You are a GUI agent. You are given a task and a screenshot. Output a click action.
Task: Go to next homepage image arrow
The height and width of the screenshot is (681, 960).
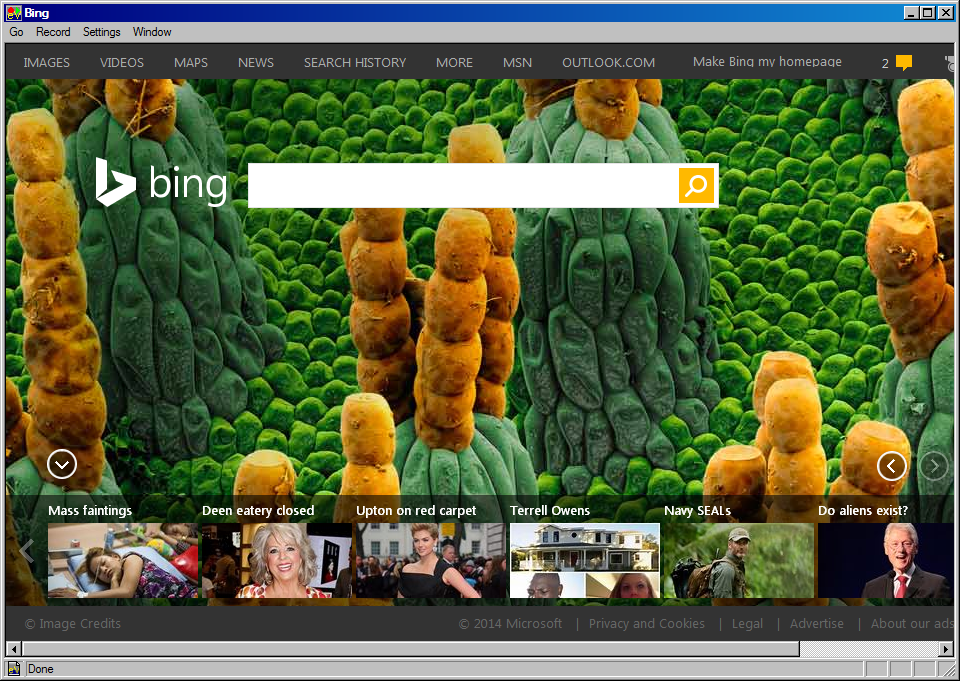(933, 466)
